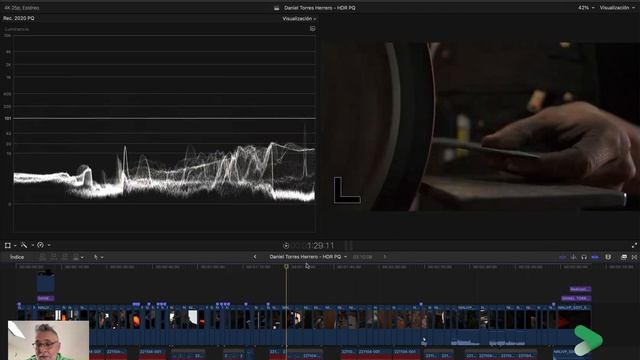Image resolution: width=640 pixels, height=360 pixels.
Task: Toggle video skimming in timeline toolbar
Action: pyautogui.click(x=562, y=257)
